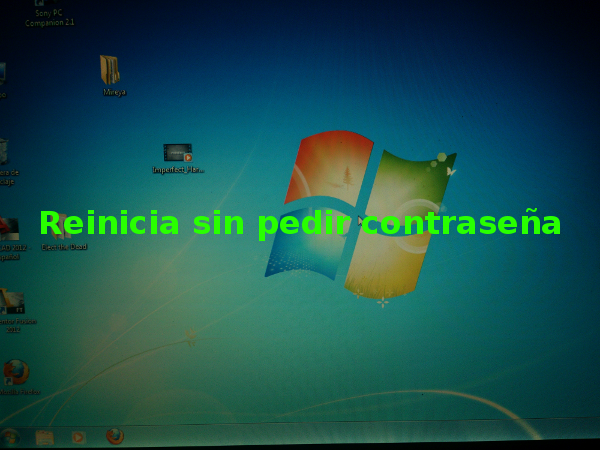The image size is (600, 450).
Task: Launch Windows Media Player from taskbar
Action: pos(78,437)
